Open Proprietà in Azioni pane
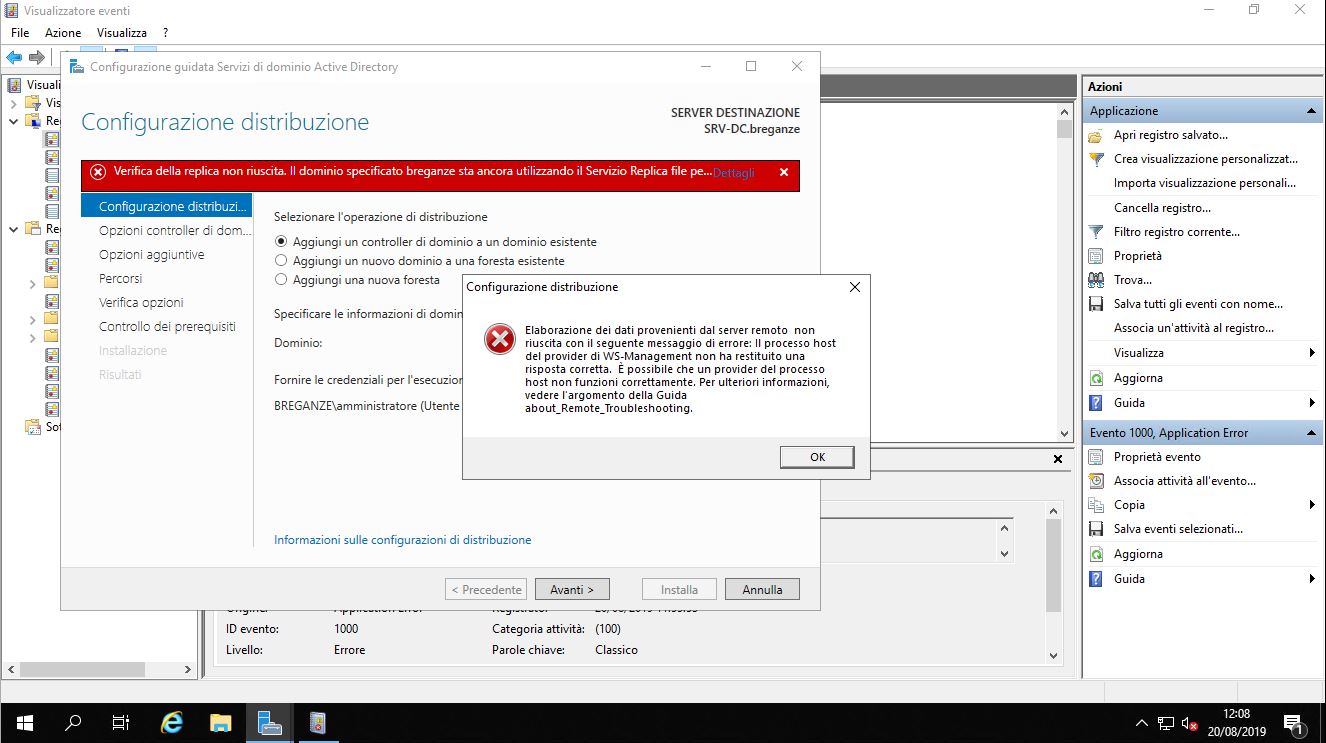 click(x=1138, y=256)
